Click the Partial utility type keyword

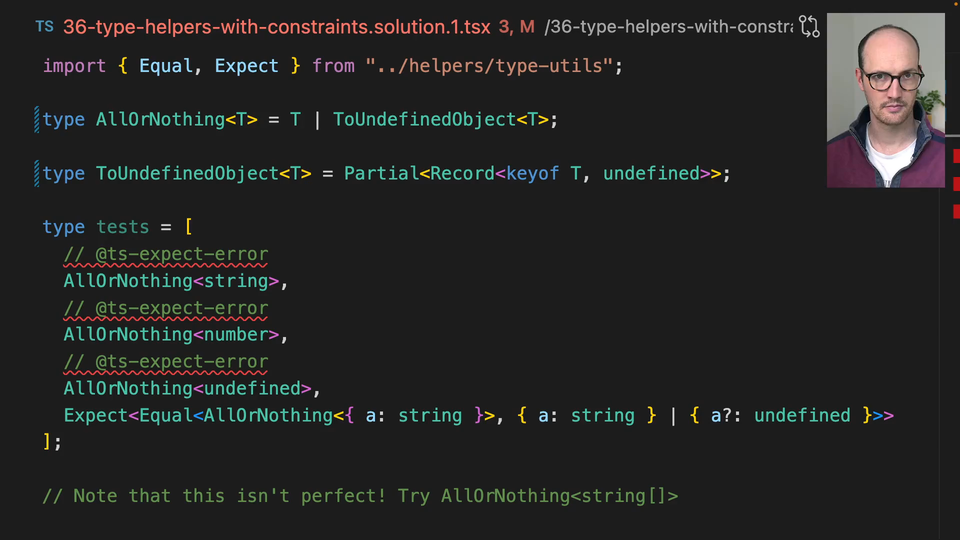381,174
